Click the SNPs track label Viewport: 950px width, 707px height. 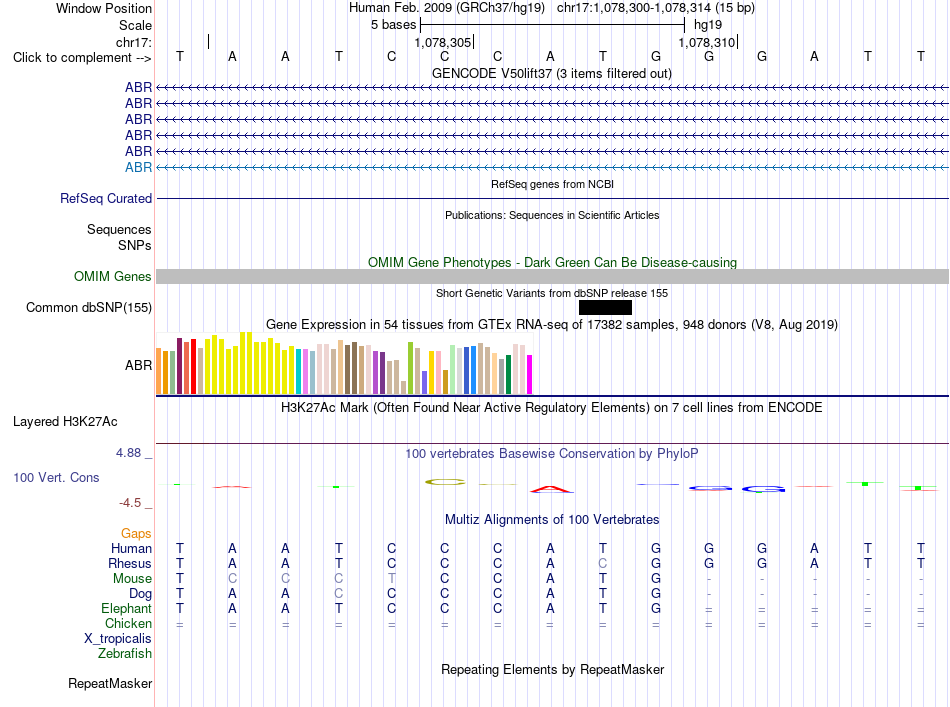(135, 245)
